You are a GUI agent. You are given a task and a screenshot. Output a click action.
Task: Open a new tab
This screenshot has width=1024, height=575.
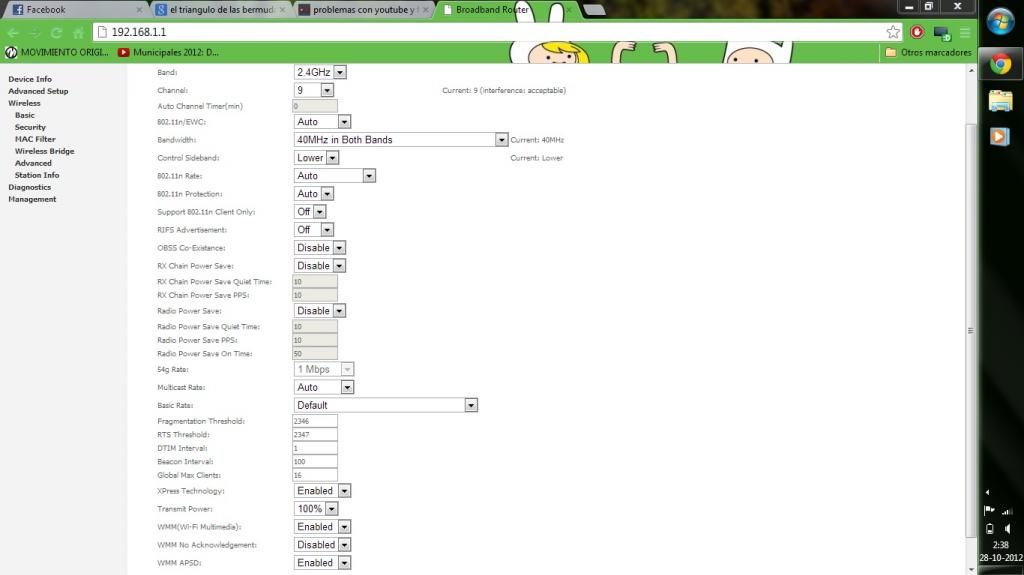click(x=594, y=10)
